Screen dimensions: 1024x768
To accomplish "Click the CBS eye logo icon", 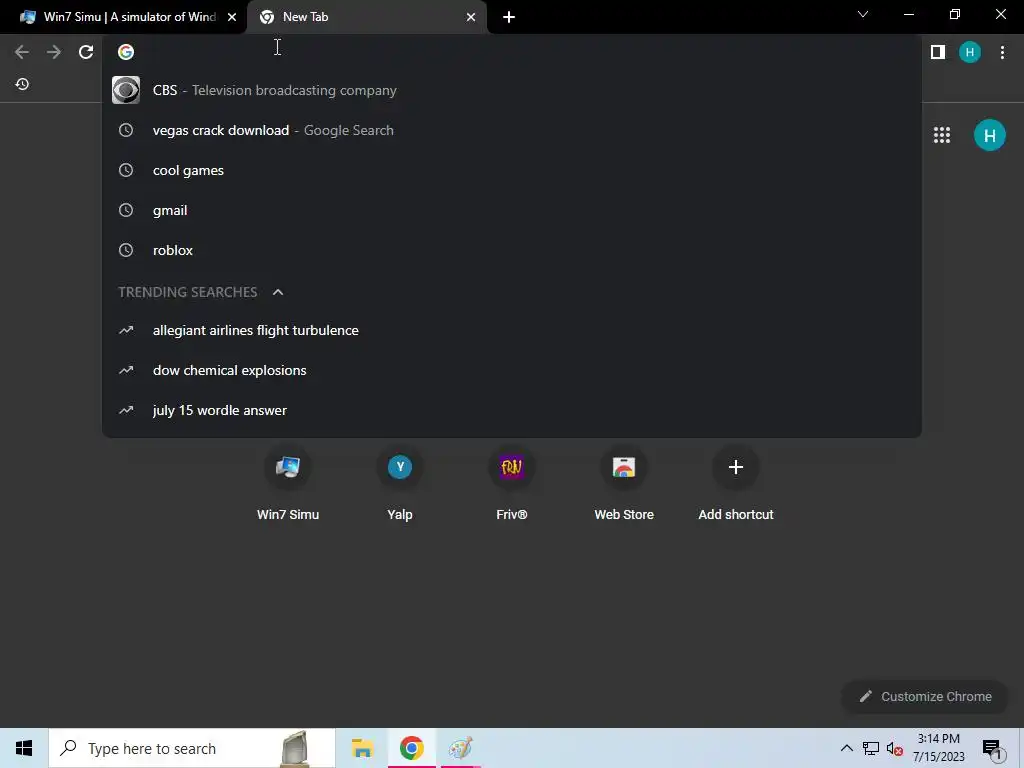I will point(126,90).
